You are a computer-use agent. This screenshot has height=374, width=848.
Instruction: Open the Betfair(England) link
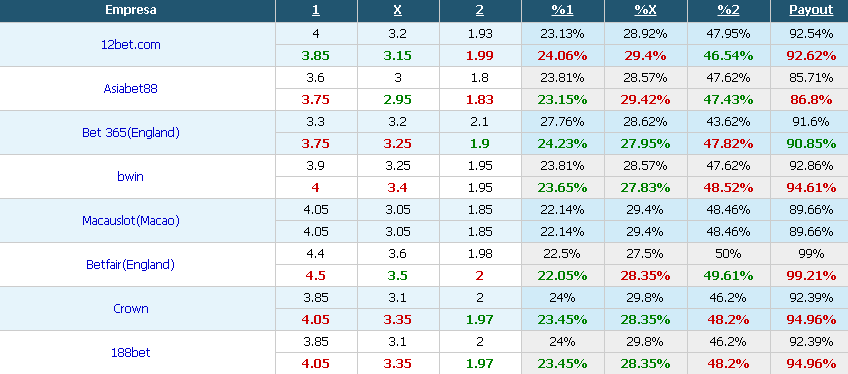click(130, 265)
